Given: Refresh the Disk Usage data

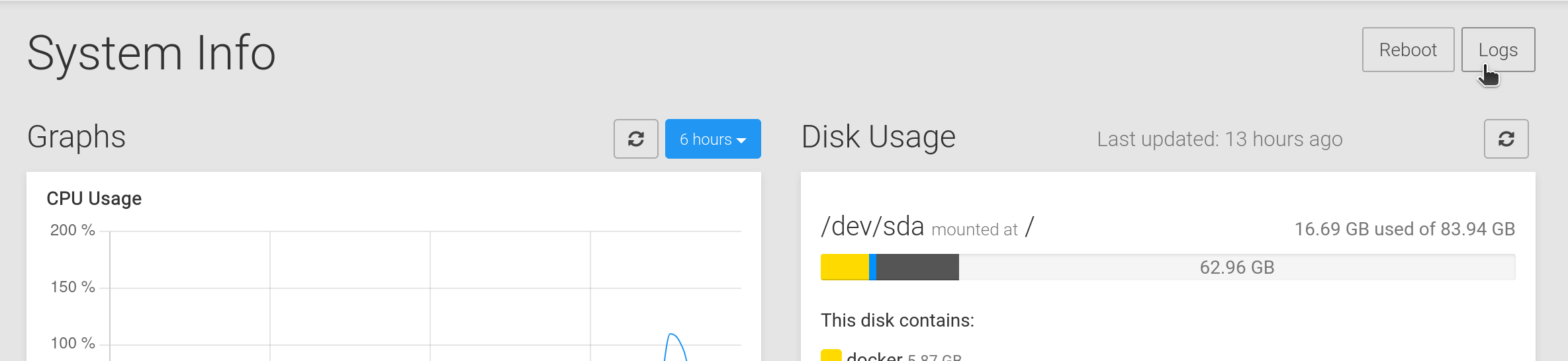Looking at the screenshot, I should (1506, 139).
